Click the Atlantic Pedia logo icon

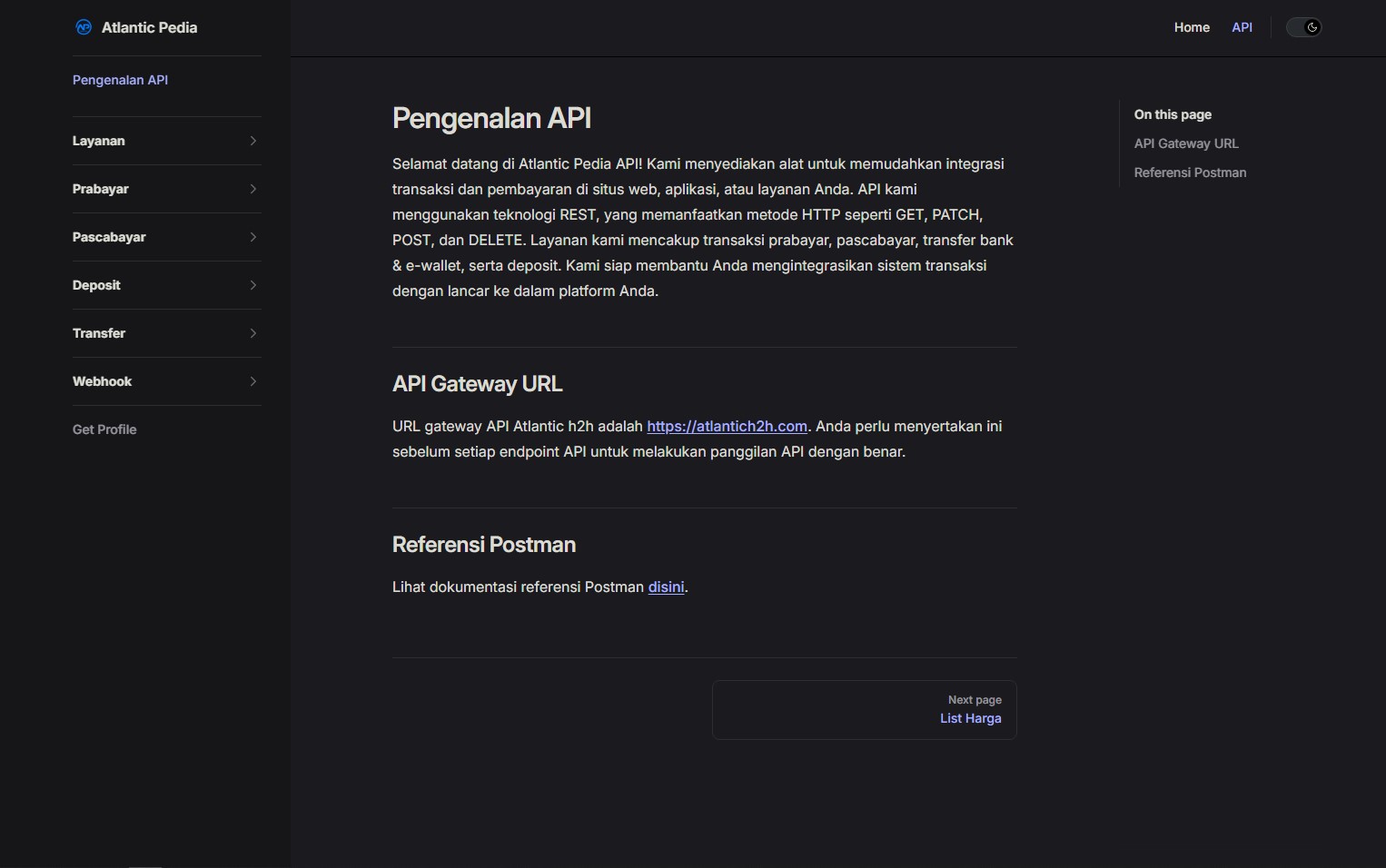tap(84, 27)
